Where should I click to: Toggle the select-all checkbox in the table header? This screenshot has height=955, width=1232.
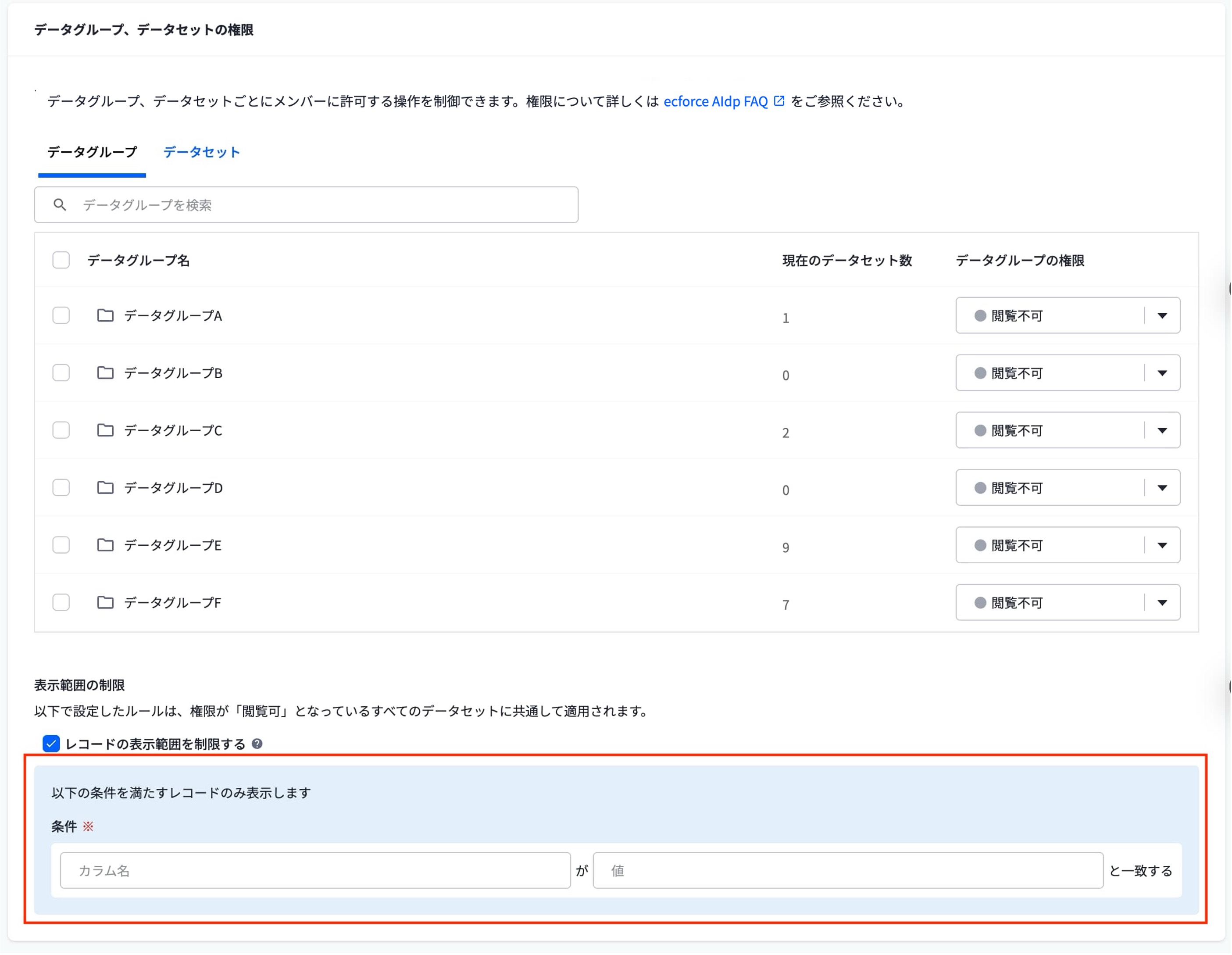(61, 260)
